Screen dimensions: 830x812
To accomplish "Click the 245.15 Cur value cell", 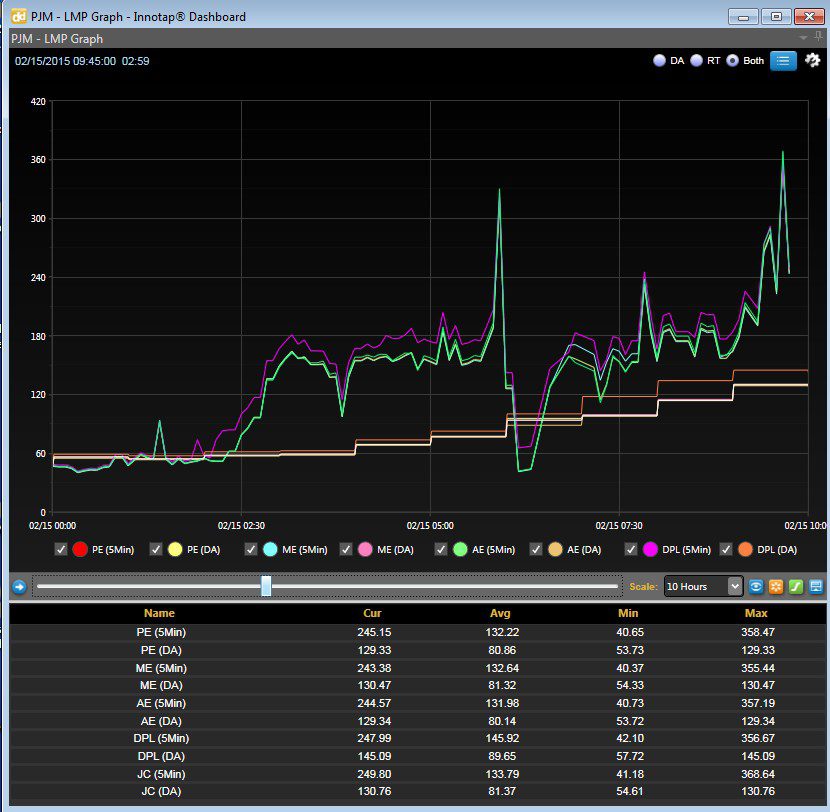I will (x=374, y=632).
